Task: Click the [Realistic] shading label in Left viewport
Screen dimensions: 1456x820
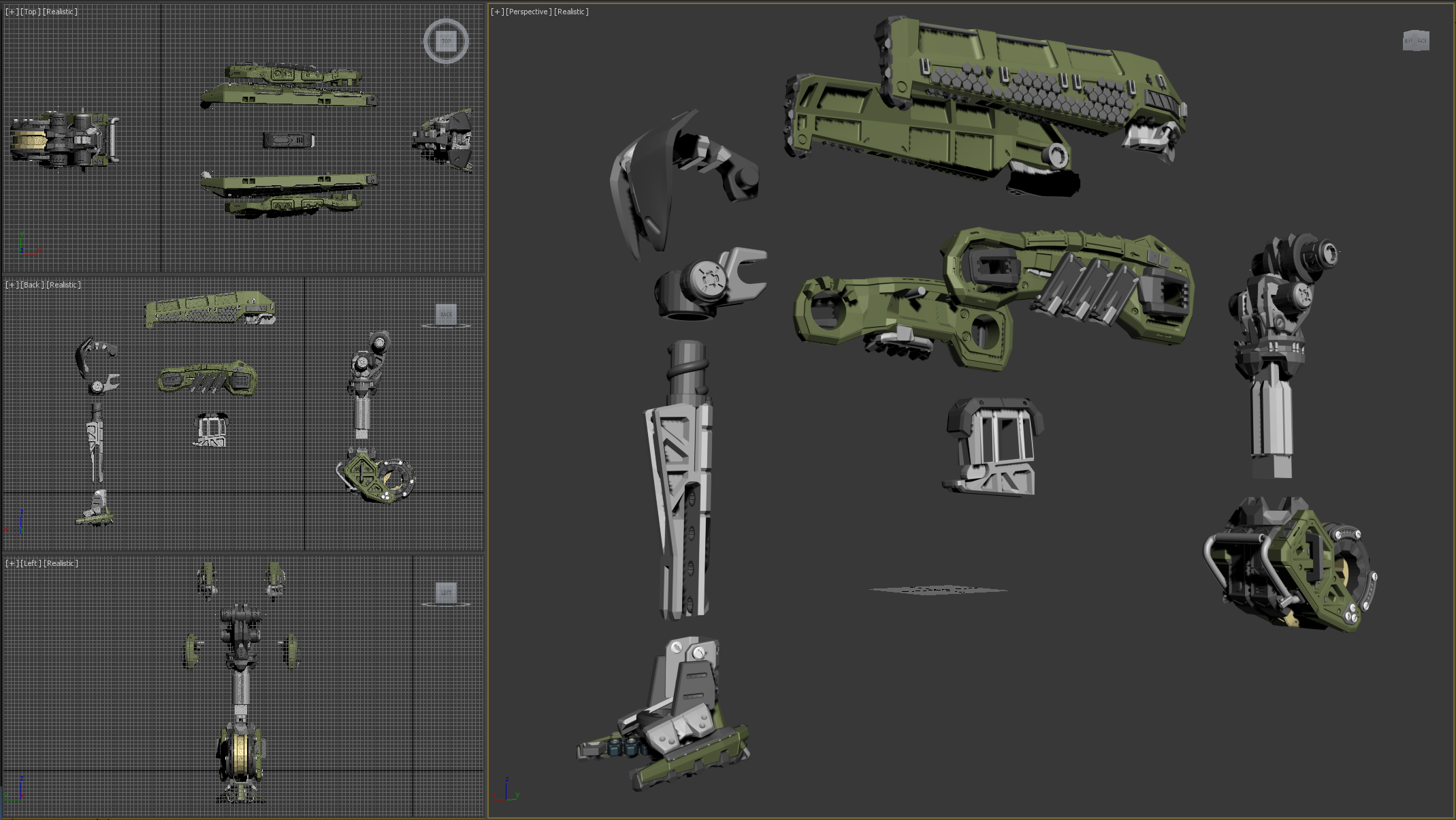Action: coord(61,563)
